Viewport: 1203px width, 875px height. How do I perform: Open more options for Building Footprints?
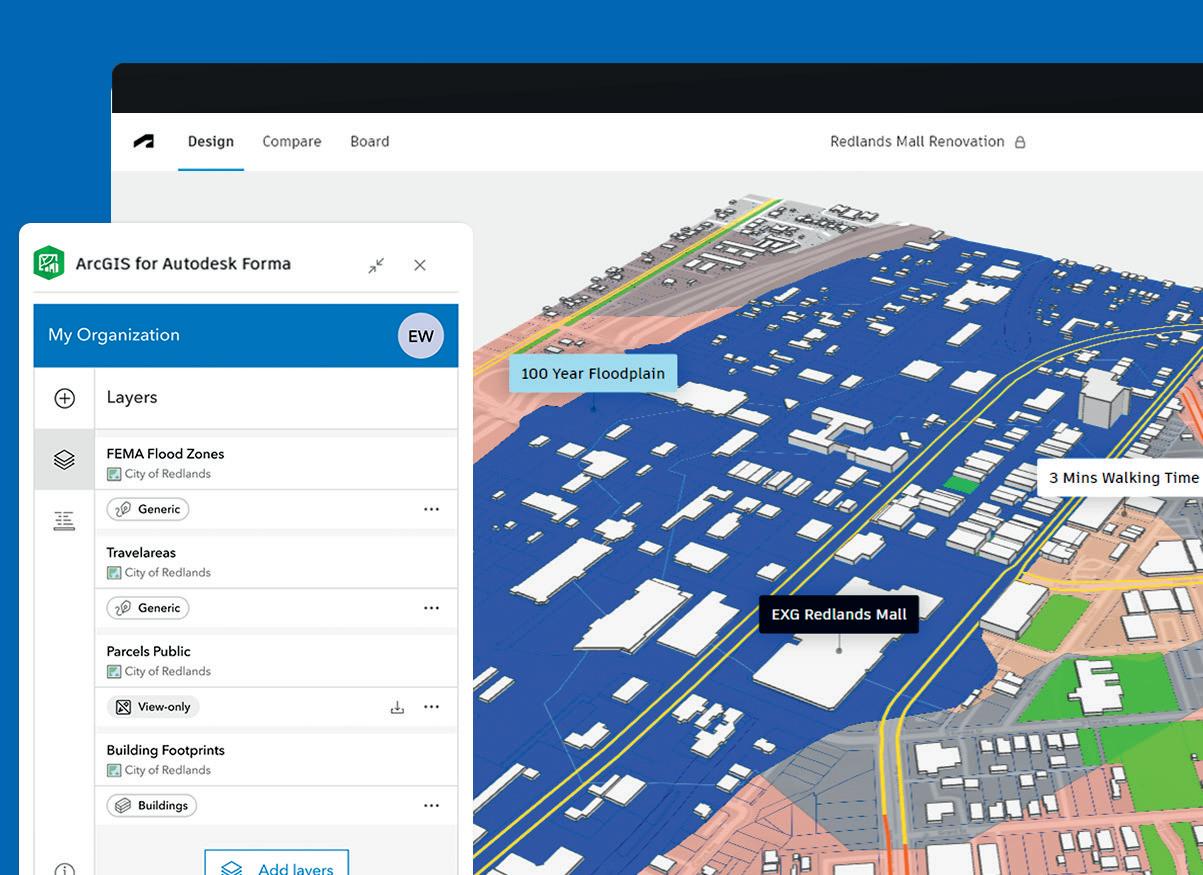tap(431, 805)
